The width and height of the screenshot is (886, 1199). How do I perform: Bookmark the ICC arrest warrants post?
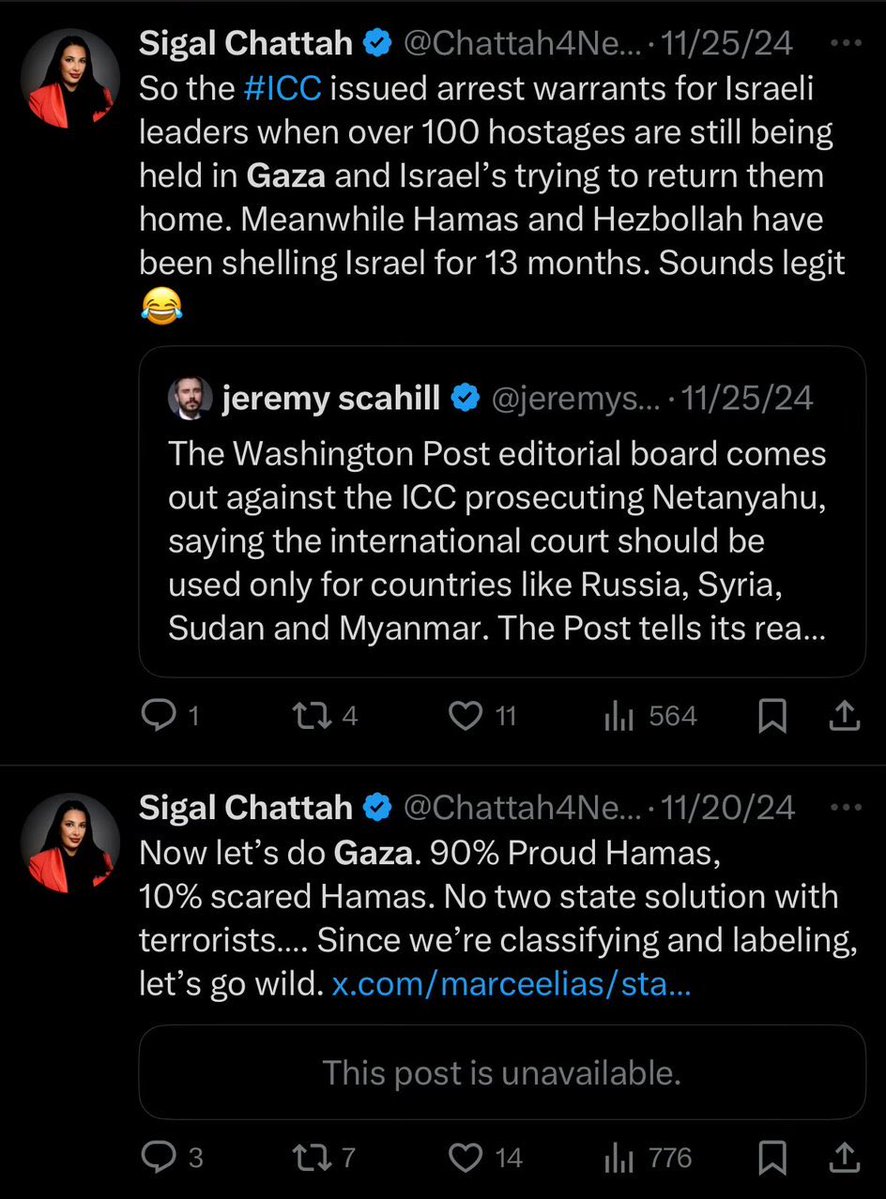(773, 716)
